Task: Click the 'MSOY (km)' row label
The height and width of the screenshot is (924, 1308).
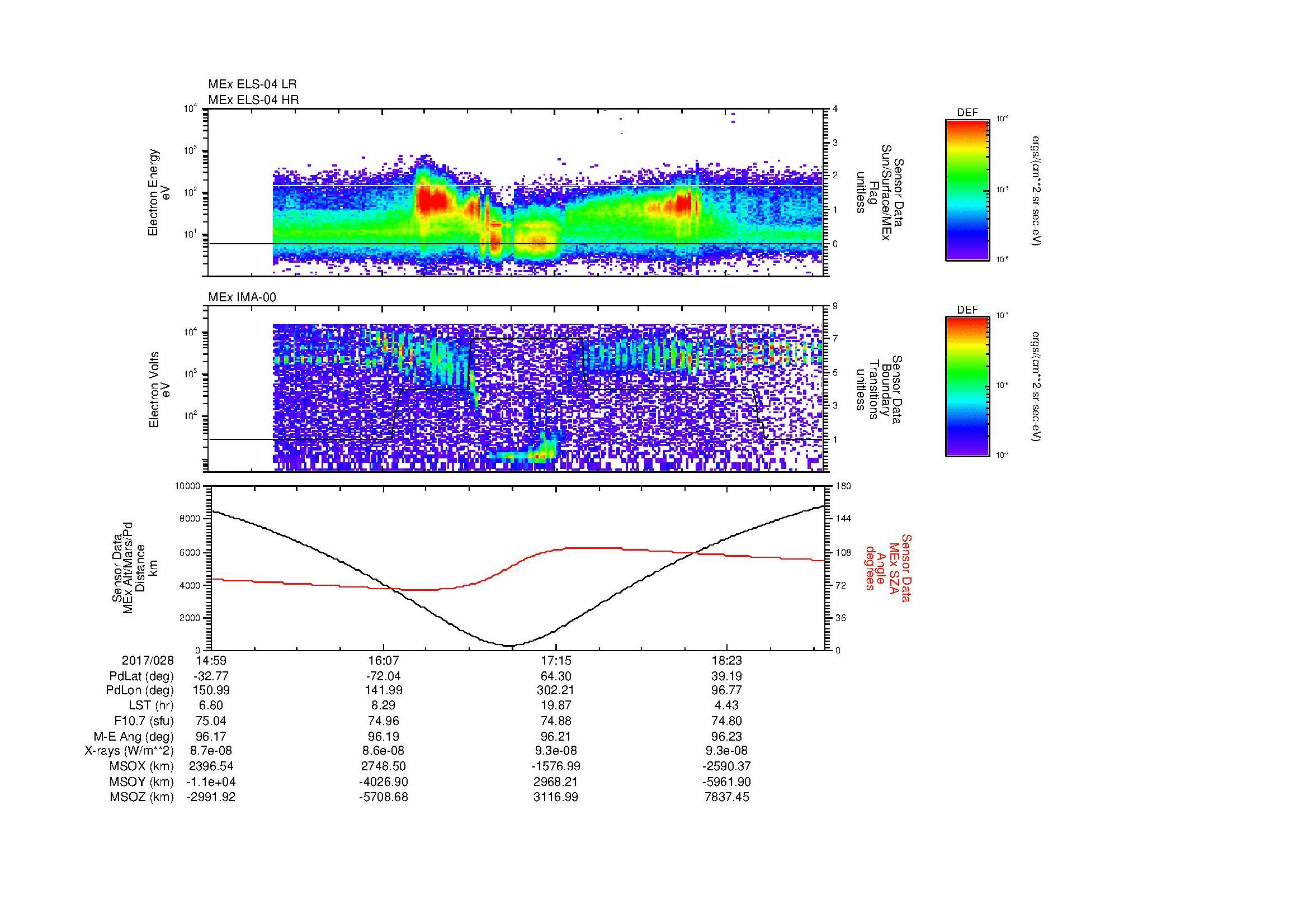Action: pos(141,782)
